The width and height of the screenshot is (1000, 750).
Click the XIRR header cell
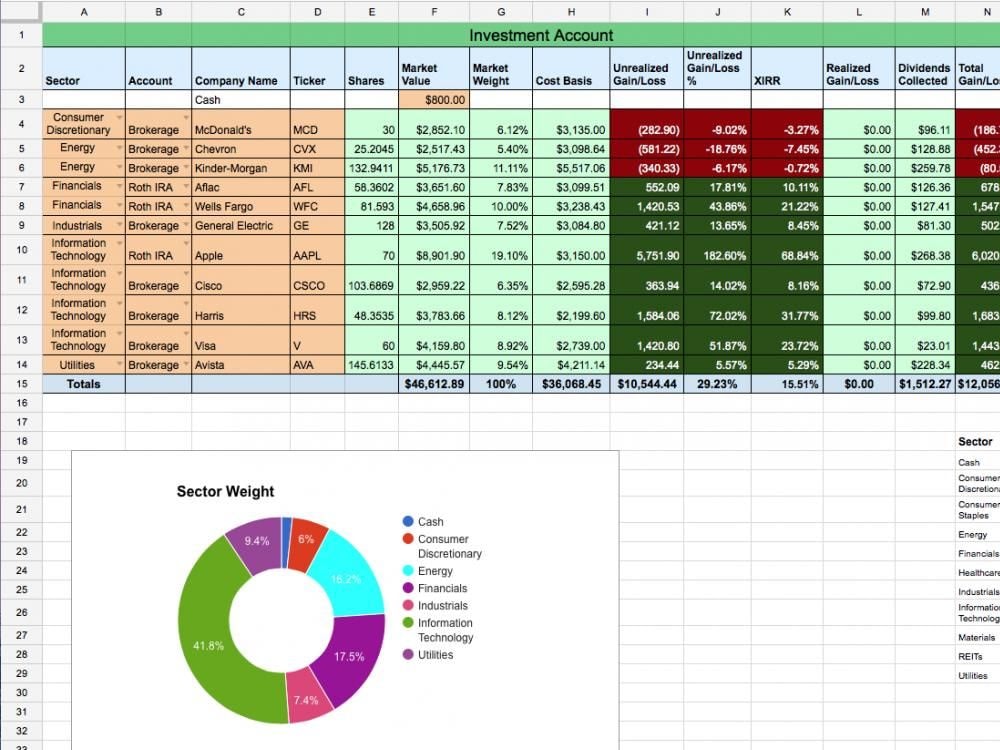pos(787,68)
